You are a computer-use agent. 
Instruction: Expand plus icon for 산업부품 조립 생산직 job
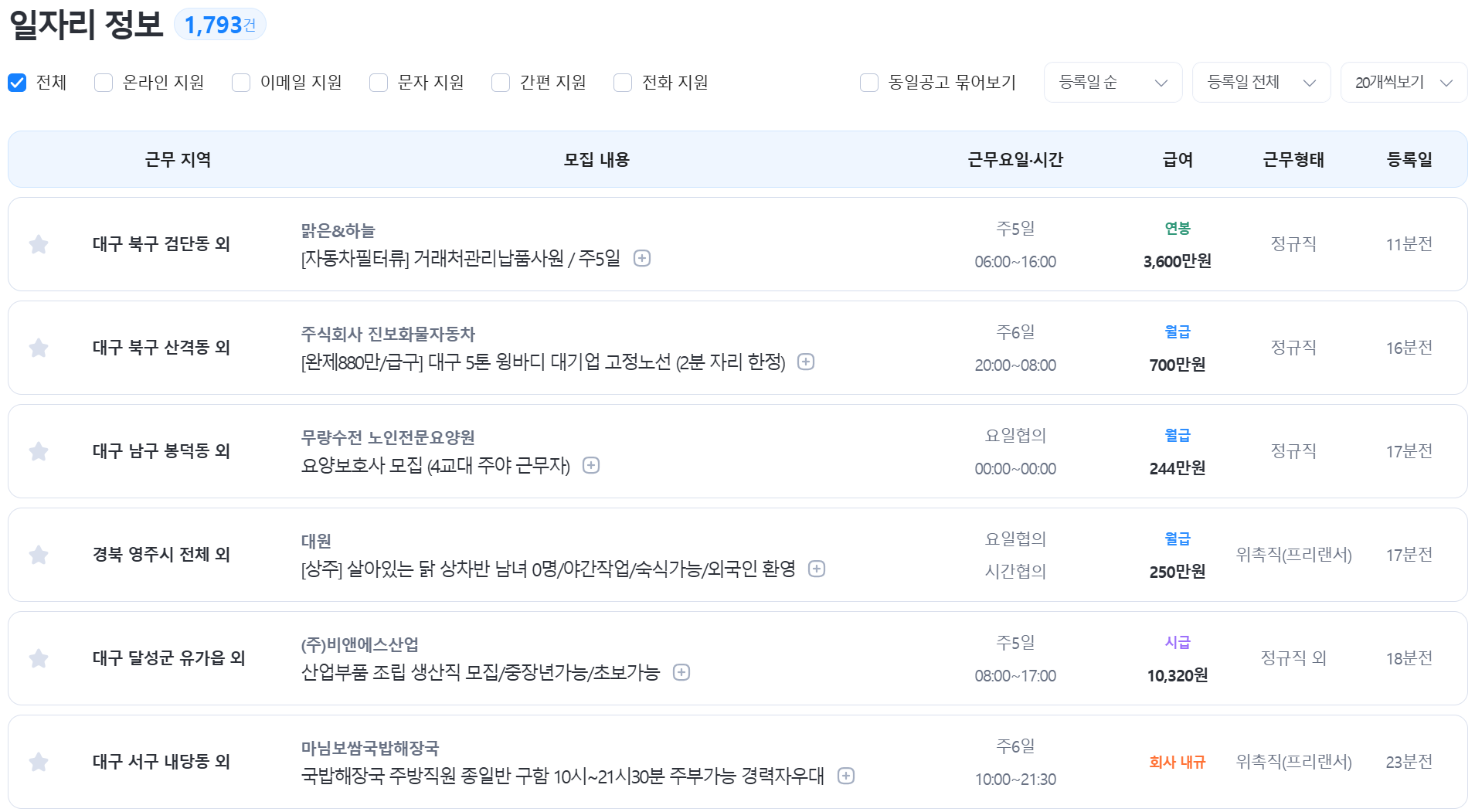(x=681, y=672)
